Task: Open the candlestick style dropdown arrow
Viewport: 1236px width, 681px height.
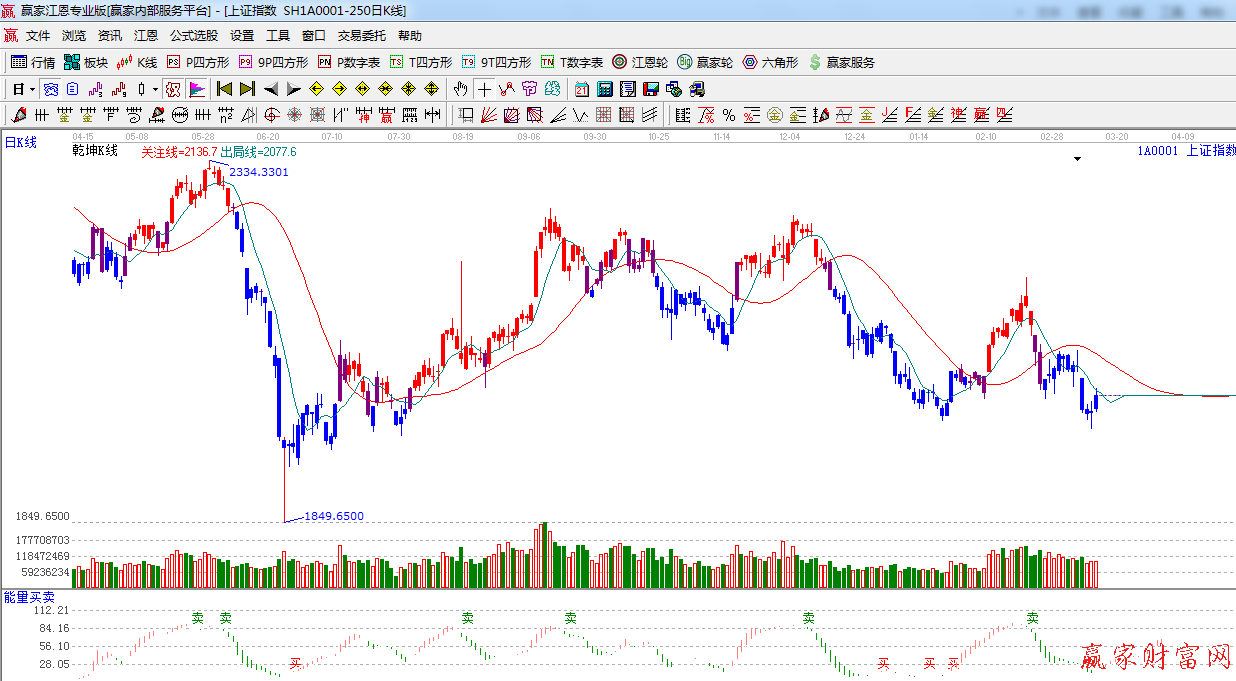Action: click(x=155, y=89)
